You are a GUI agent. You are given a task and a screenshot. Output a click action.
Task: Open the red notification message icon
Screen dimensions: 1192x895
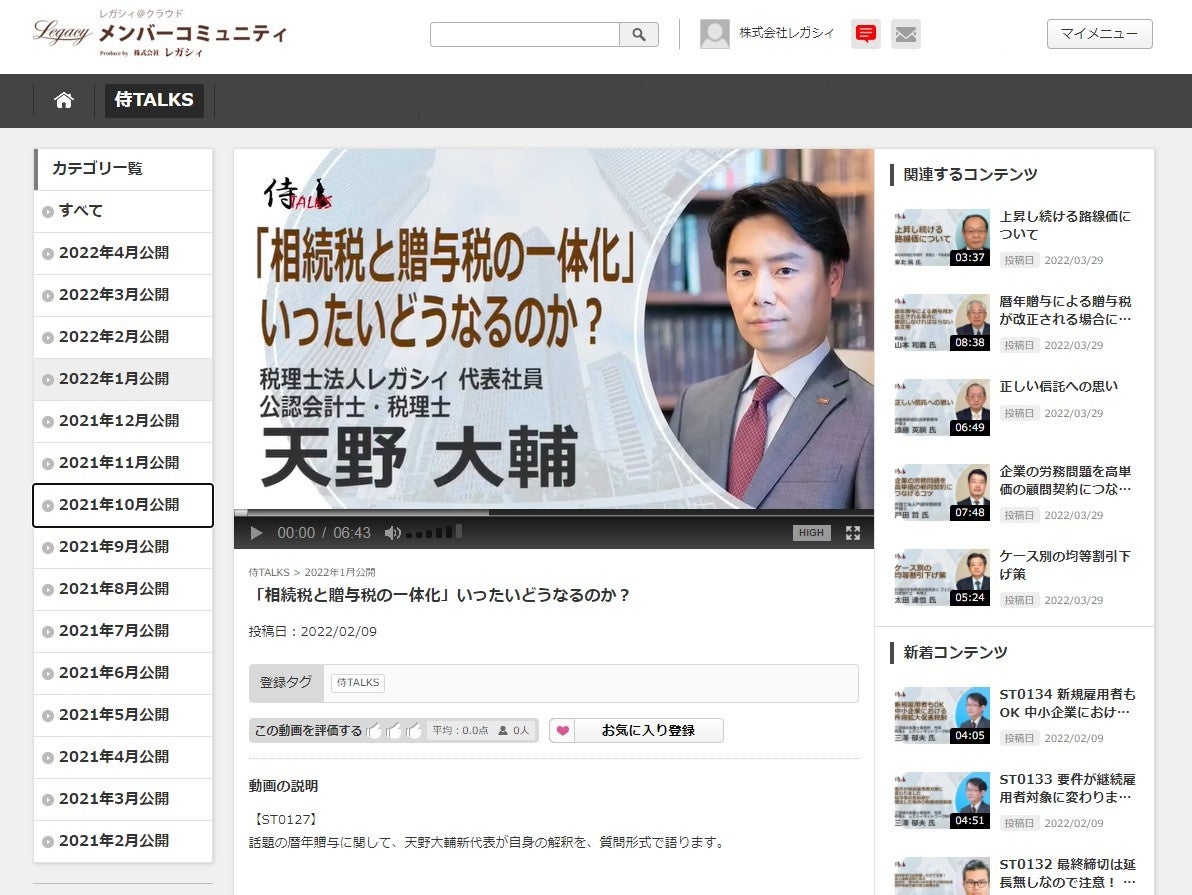click(865, 33)
